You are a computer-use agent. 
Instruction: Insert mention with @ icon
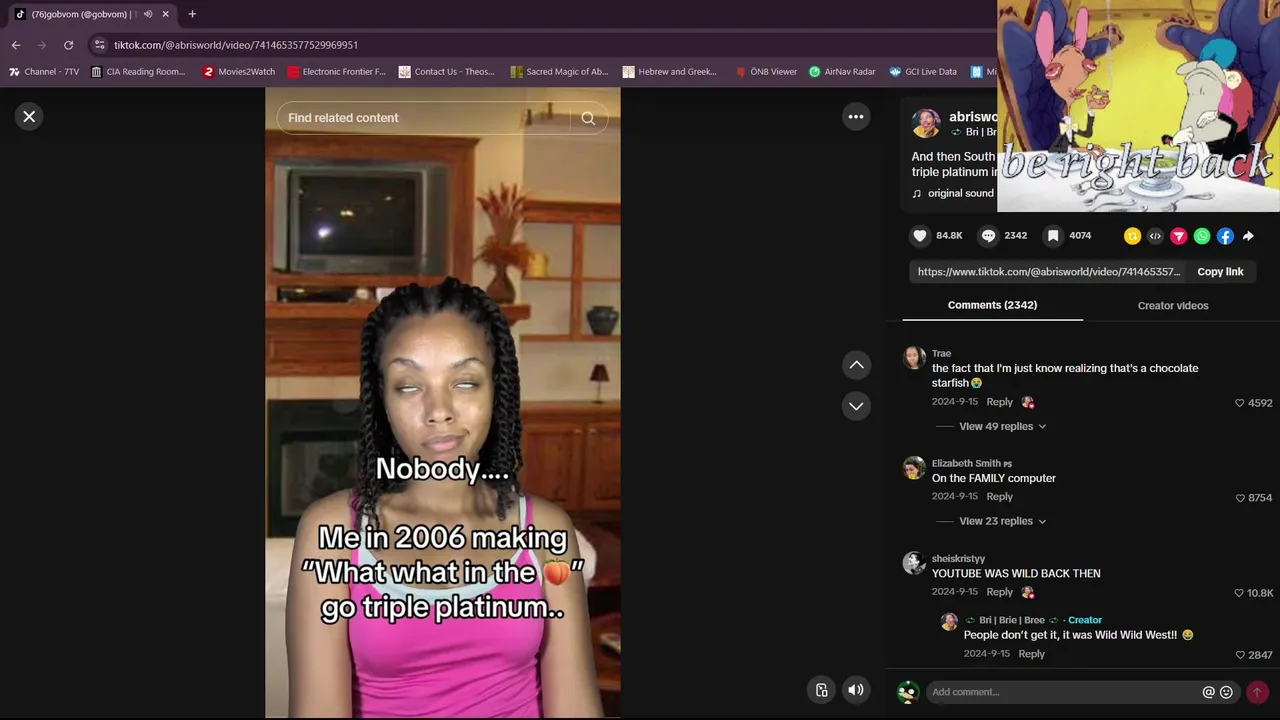[x=1208, y=692]
